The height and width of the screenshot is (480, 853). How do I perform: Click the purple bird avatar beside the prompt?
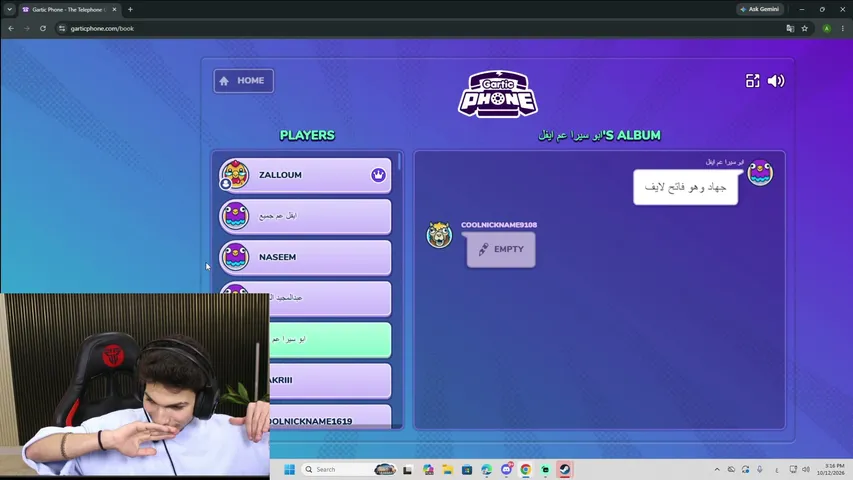pyautogui.click(x=760, y=173)
